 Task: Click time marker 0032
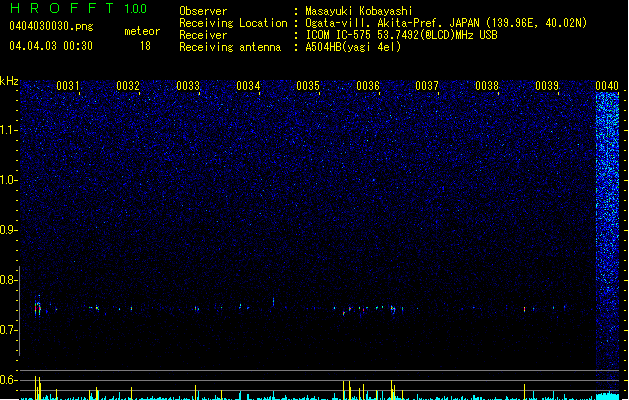click(x=128, y=86)
